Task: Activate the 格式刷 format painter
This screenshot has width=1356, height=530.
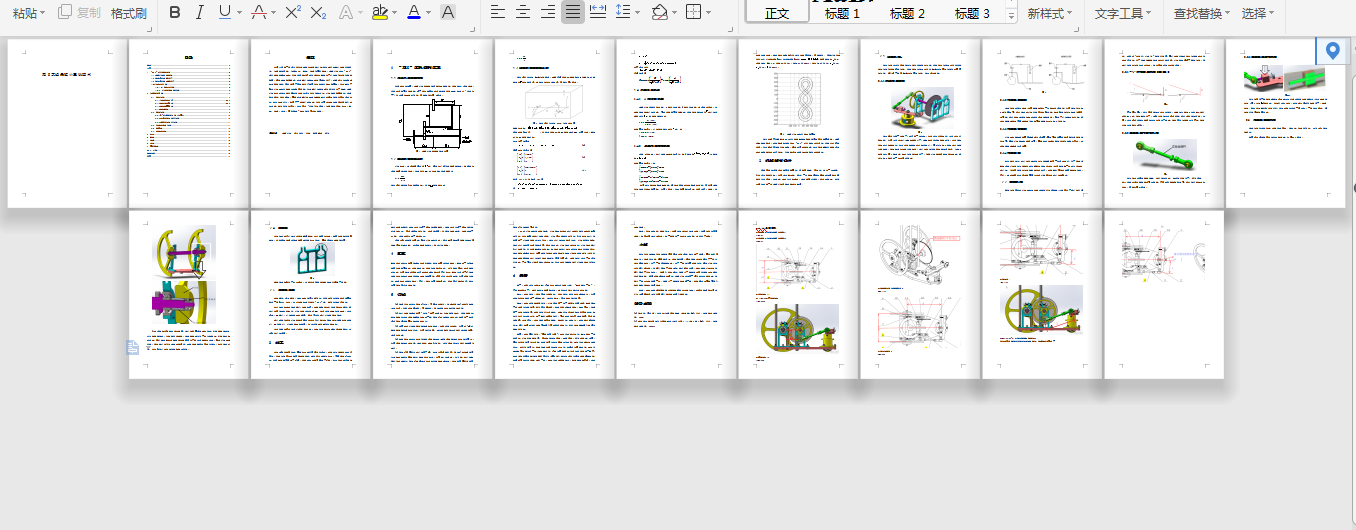Action: (x=128, y=13)
